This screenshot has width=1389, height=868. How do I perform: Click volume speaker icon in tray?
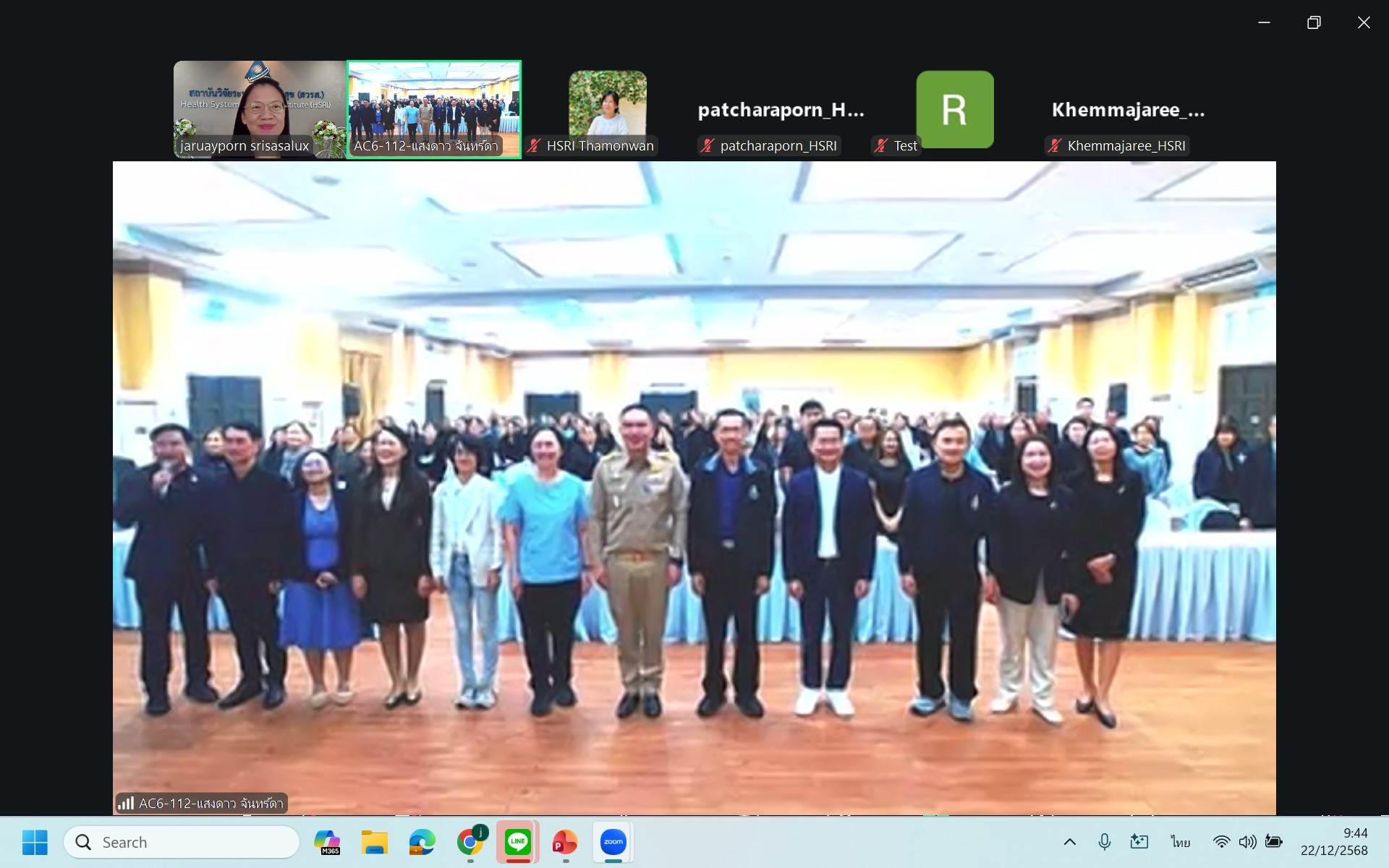point(1247,842)
